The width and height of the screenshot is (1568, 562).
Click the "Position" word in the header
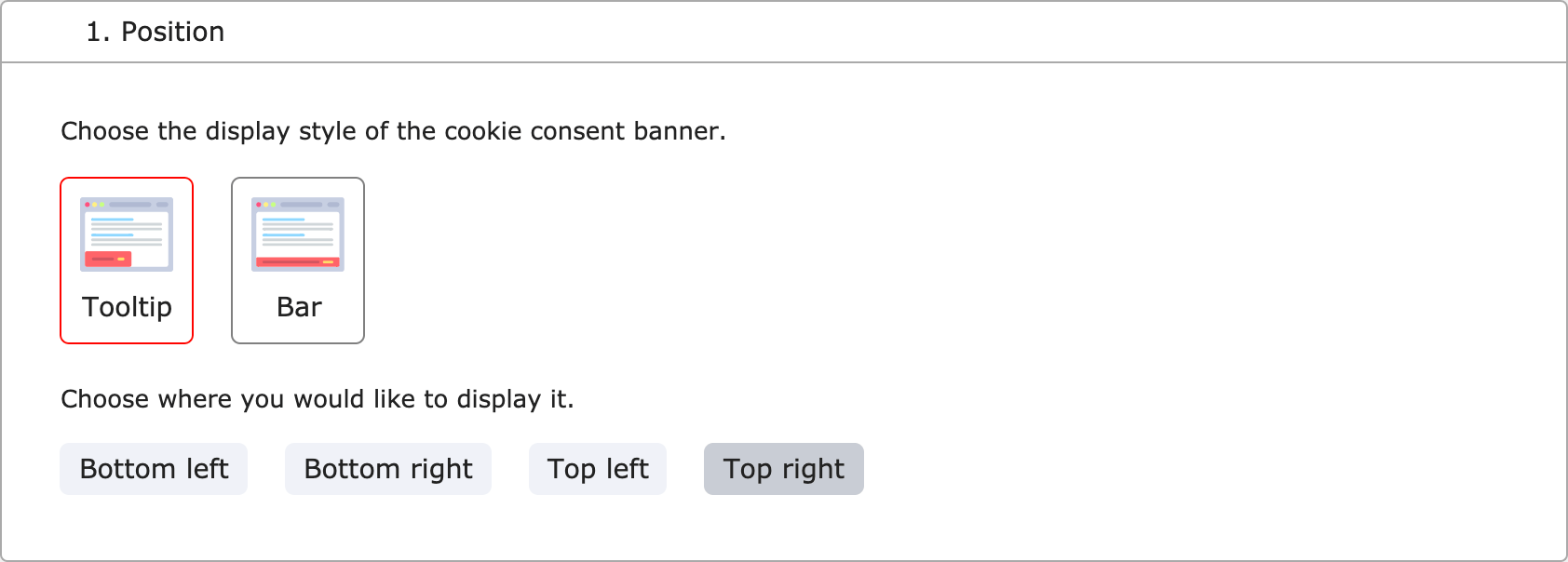173,32
